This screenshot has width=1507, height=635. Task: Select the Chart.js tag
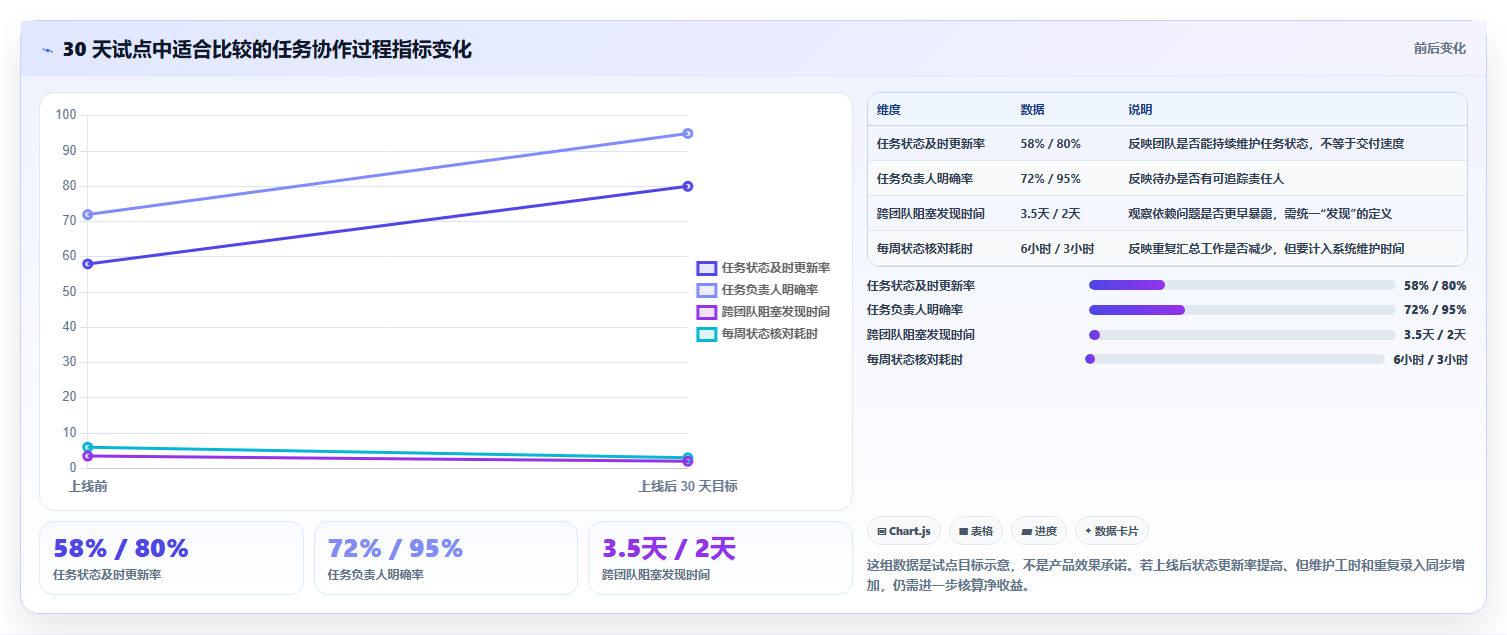(x=904, y=531)
